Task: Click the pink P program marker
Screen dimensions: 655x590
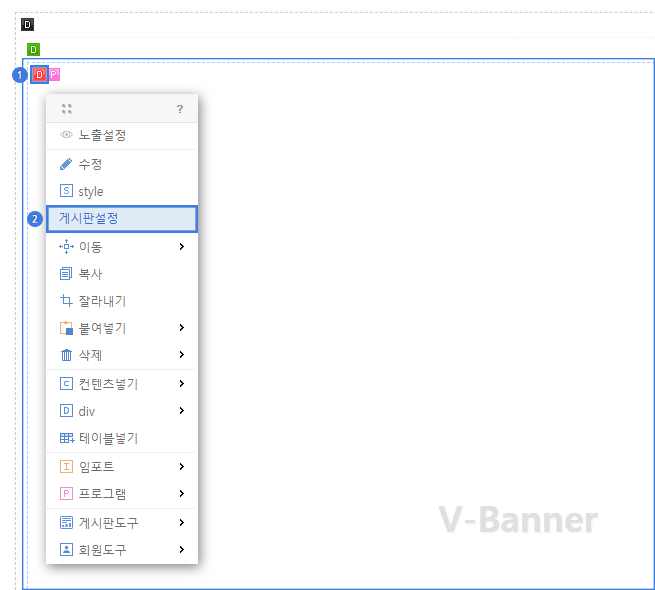Action: [x=54, y=74]
